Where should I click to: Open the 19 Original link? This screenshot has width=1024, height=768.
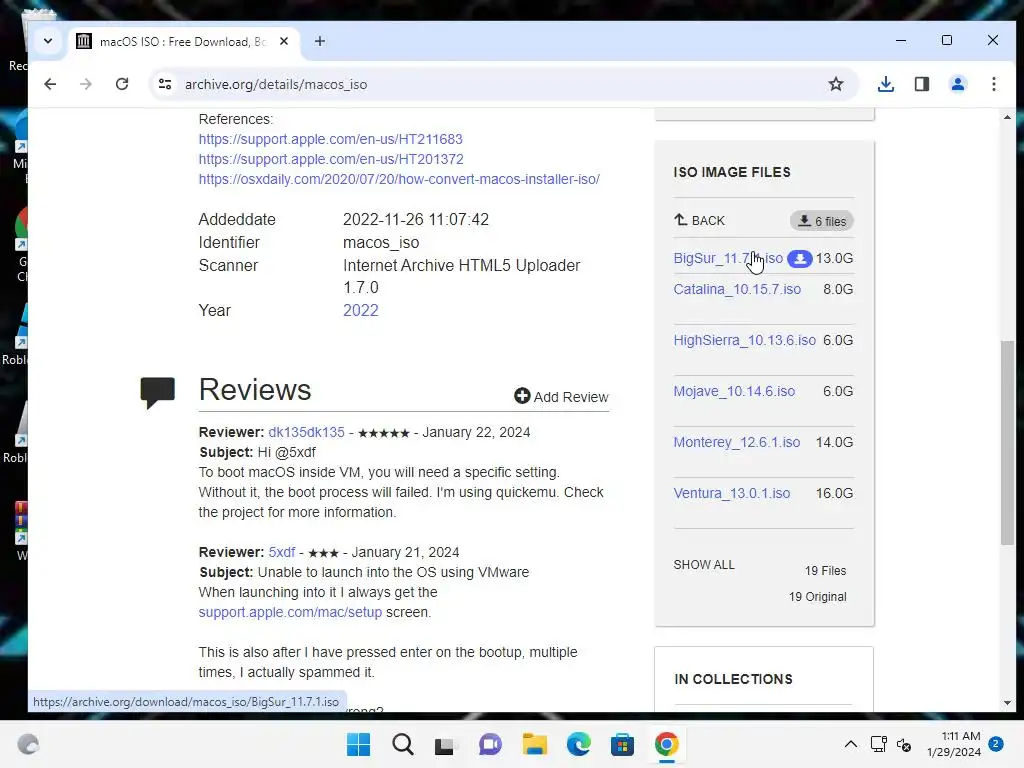pyautogui.click(x=817, y=597)
